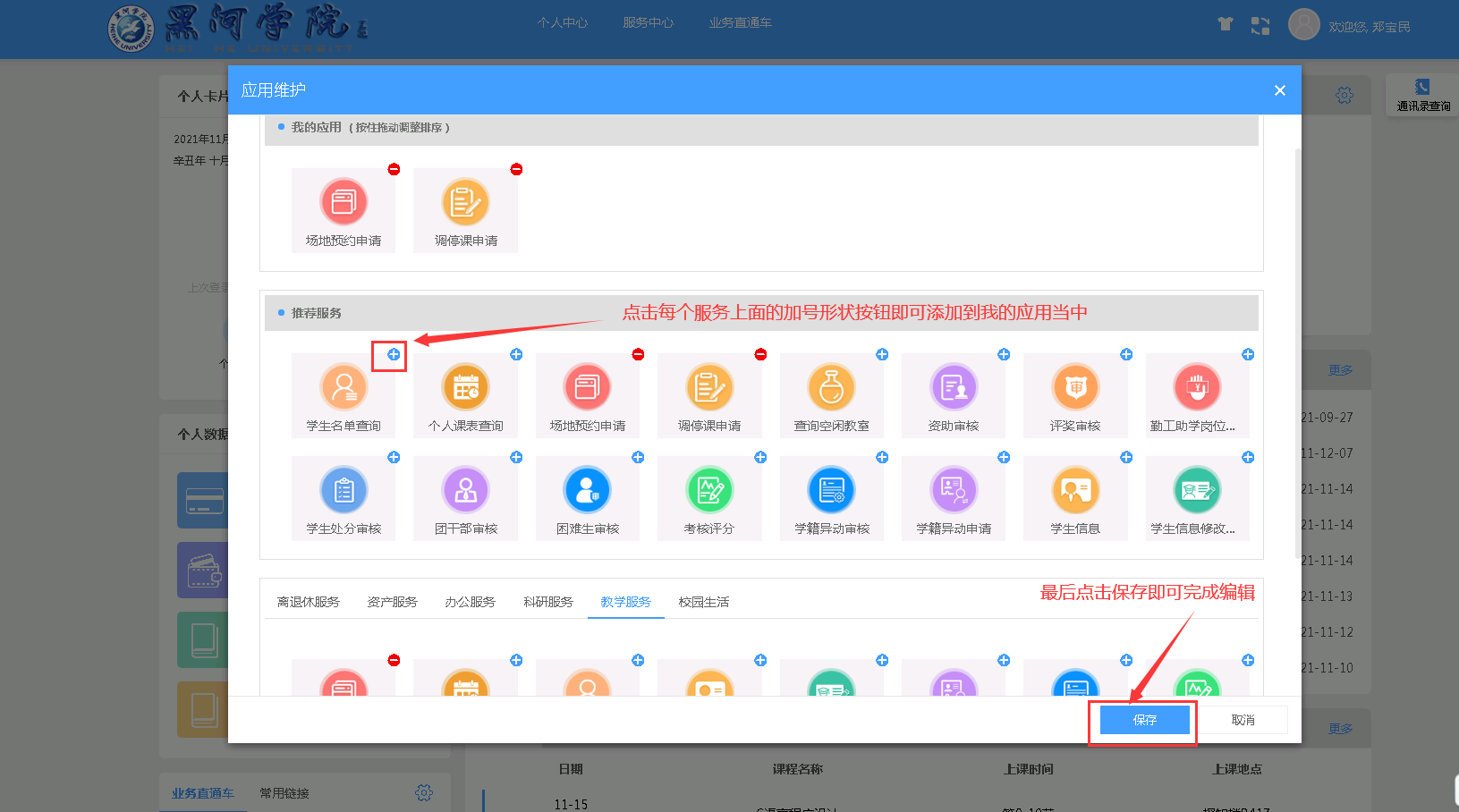
Task: Open the 个人课表查询 calendar icon
Action: (x=466, y=387)
